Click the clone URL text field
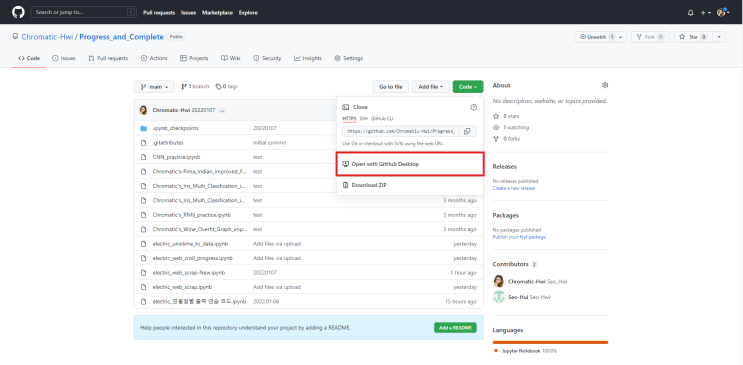Viewport: 743px width, 365px height. click(x=401, y=131)
